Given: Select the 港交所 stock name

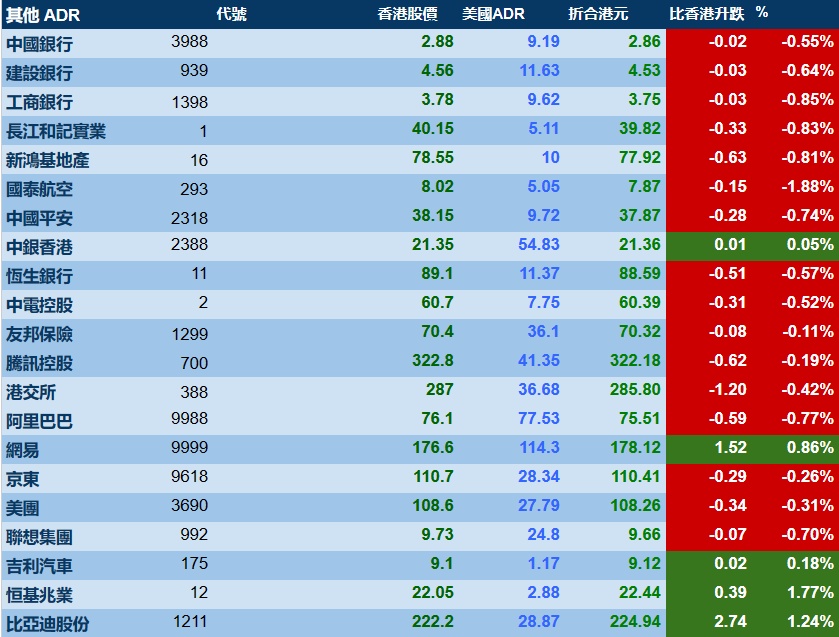Looking at the screenshot, I should click(31, 392).
